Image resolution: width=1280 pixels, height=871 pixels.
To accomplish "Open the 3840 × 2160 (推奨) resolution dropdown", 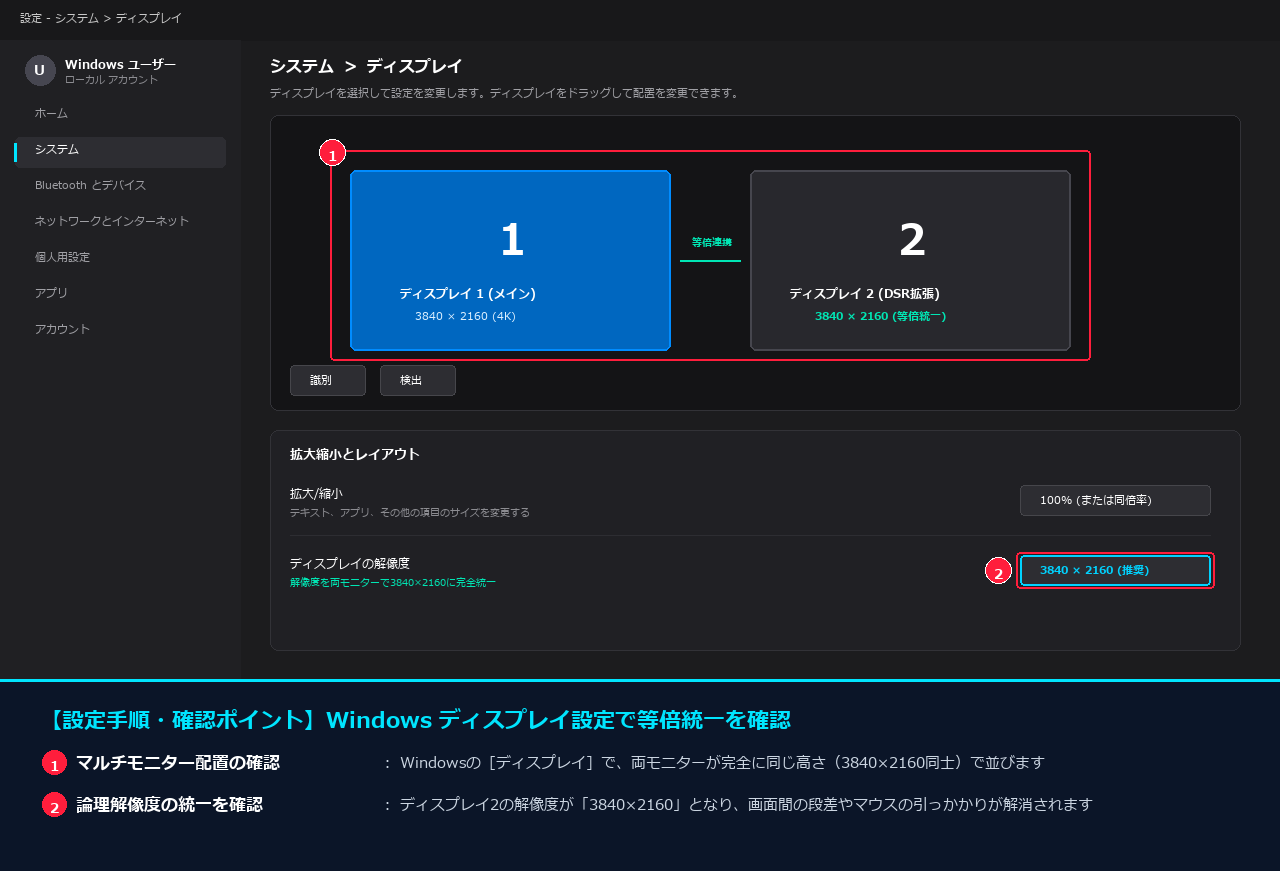I will click(x=1115, y=570).
